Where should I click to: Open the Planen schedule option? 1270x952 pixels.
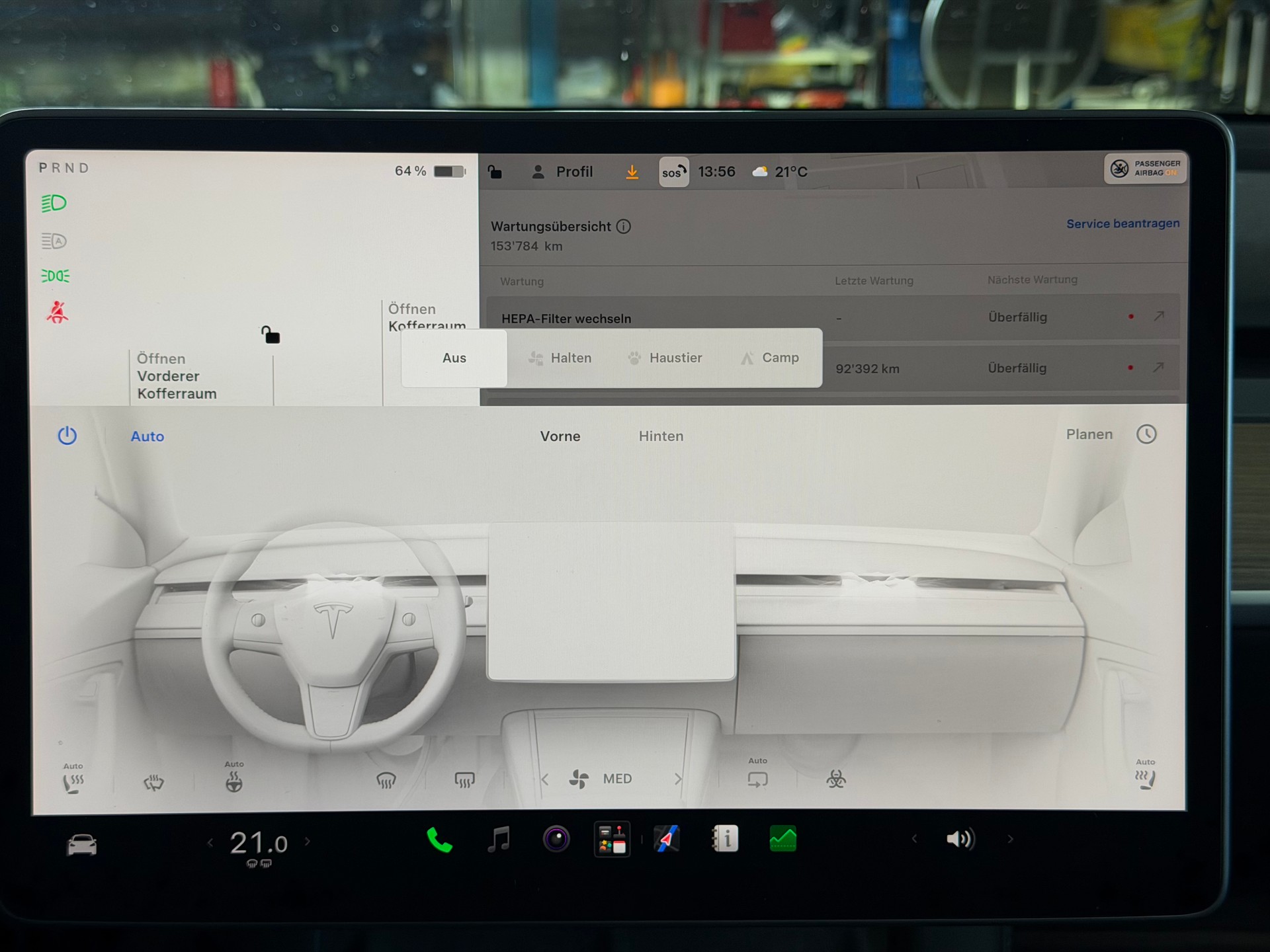click(x=1089, y=434)
